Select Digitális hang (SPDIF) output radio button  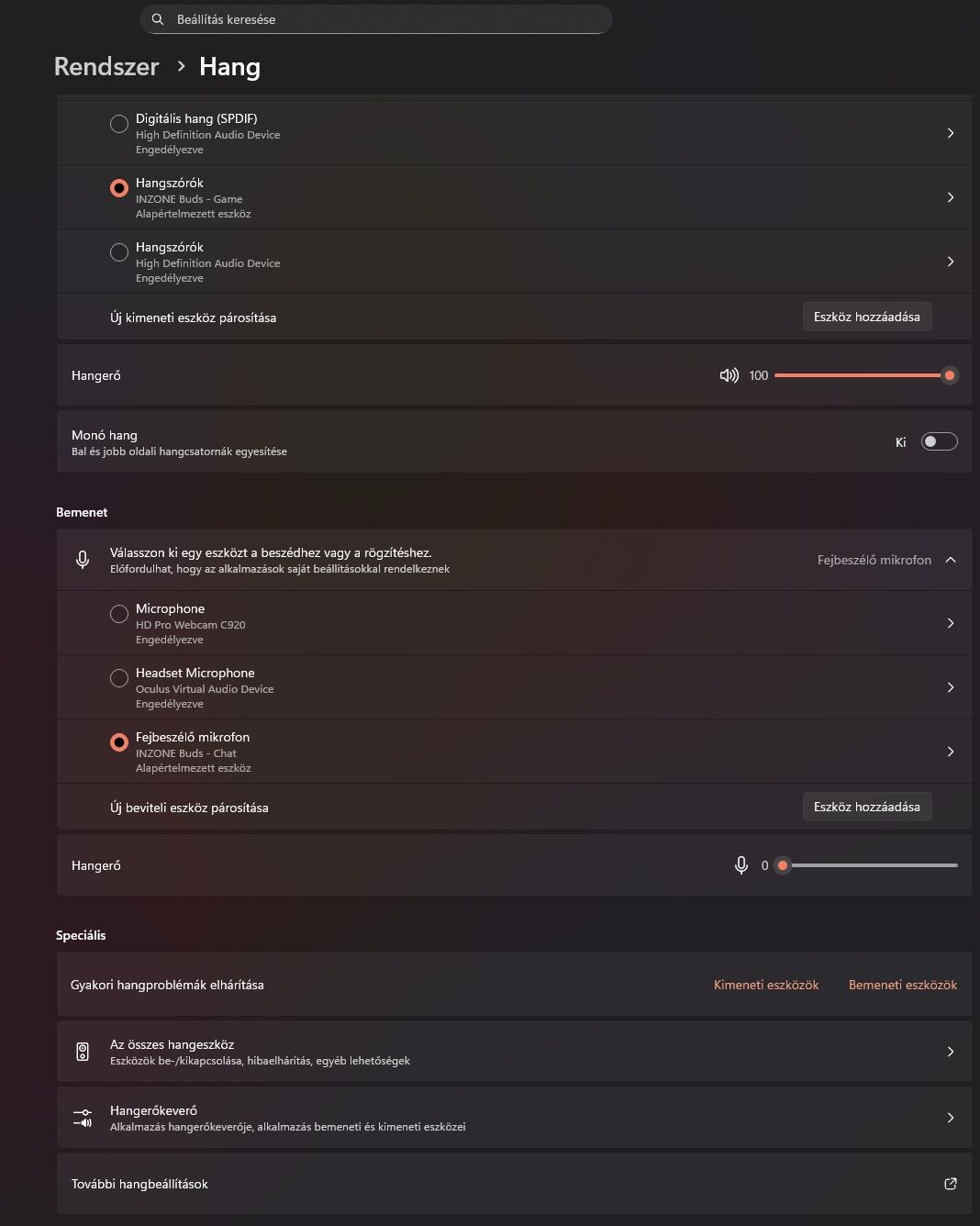coord(119,124)
